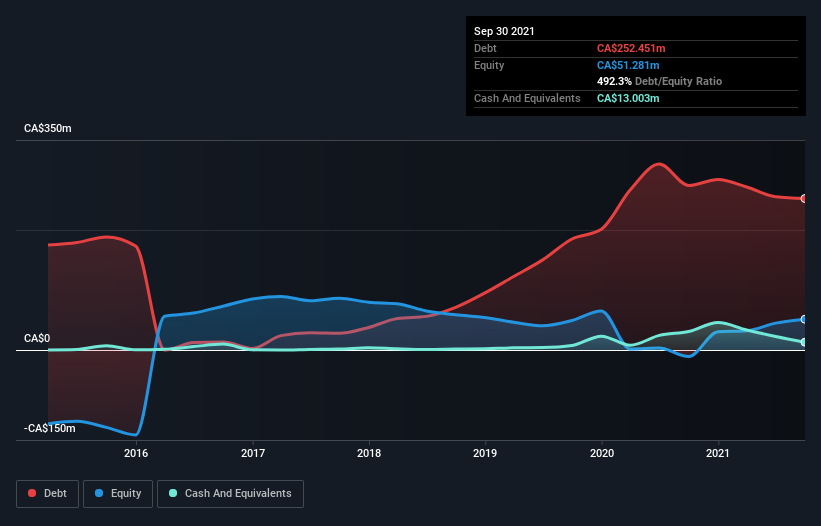Click the 2017 x-axis label

(x=253, y=453)
